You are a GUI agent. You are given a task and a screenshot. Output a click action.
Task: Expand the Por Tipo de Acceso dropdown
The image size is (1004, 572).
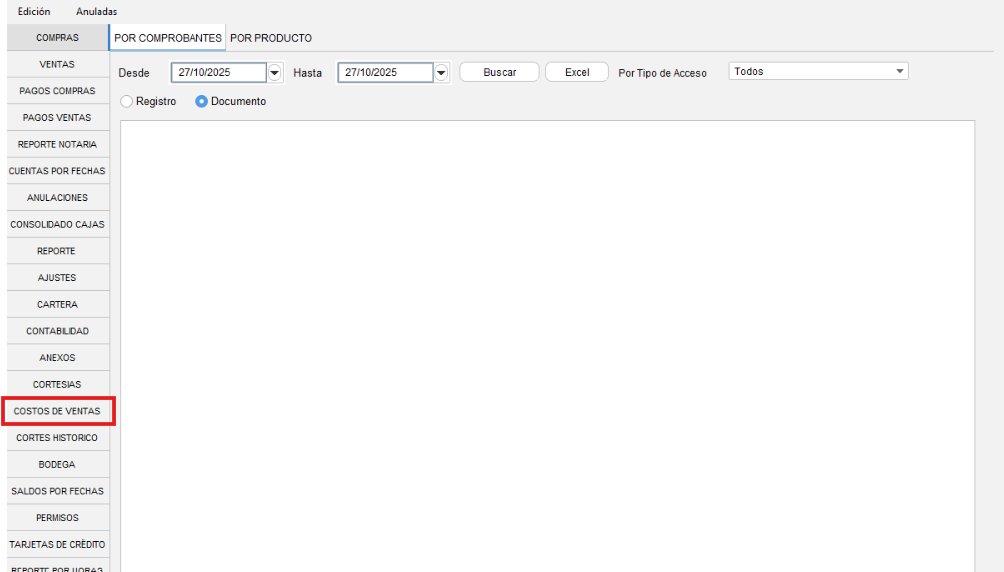tap(899, 72)
